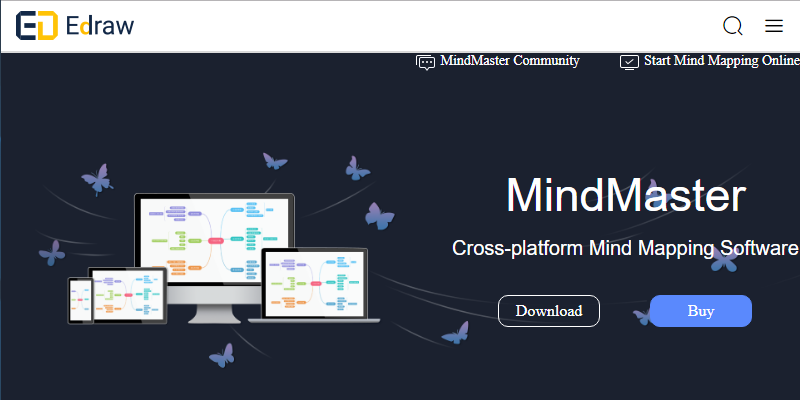This screenshot has height=400, width=800.
Task: Click the MindMaster heading text
Action: (x=625, y=196)
